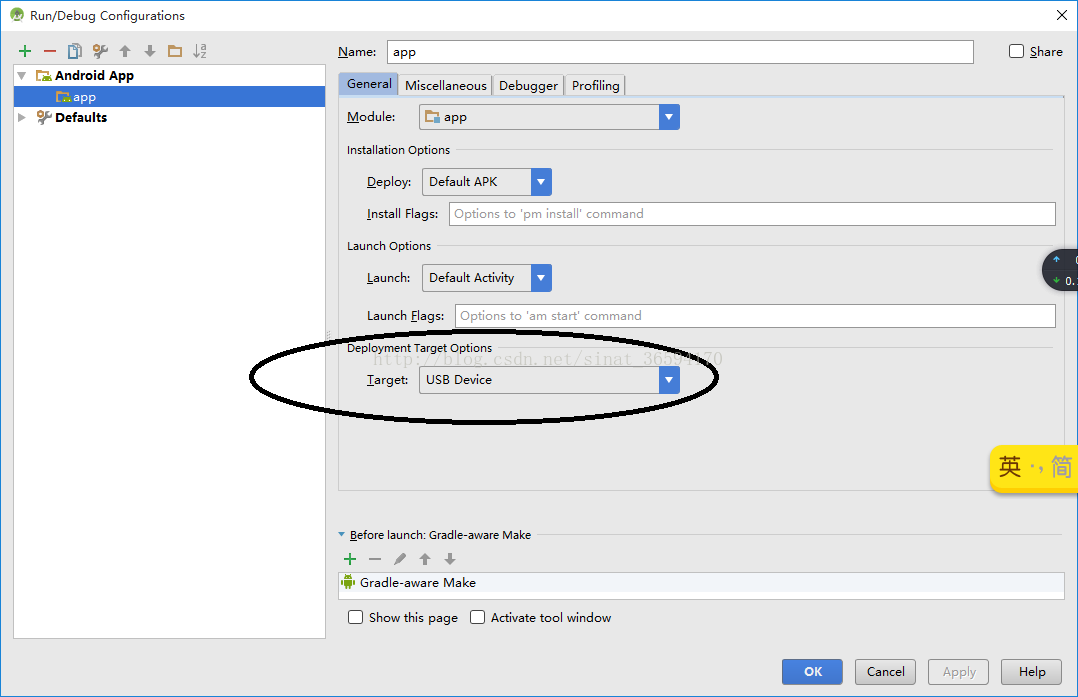Expand the Defaults tree node
The width and height of the screenshot is (1078, 697).
23,117
